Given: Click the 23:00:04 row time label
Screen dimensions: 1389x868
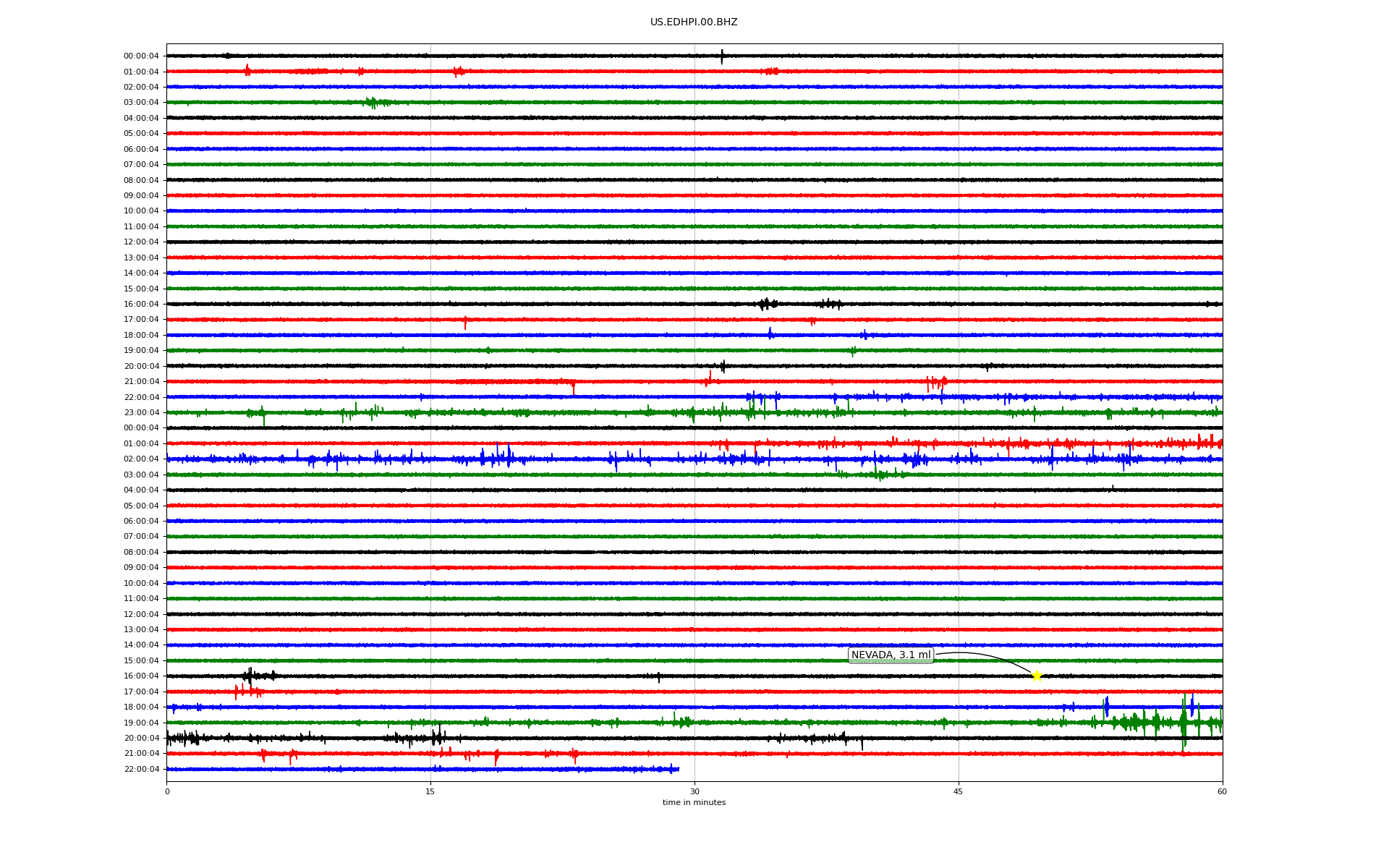Looking at the screenshot, I should click(x=141, y=413).
